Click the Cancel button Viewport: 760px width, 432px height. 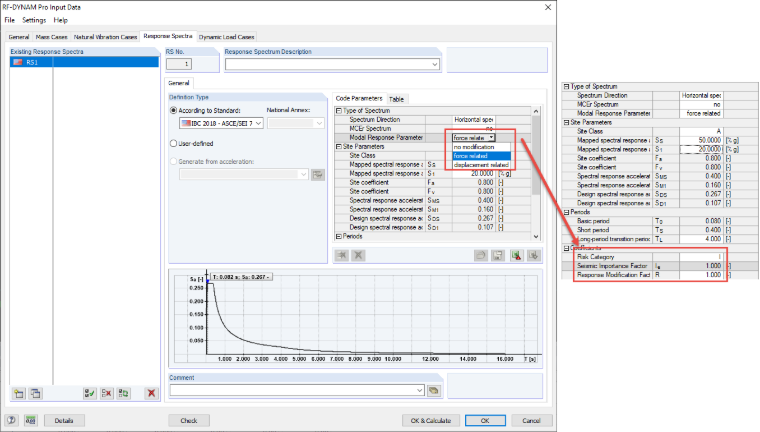click(532, 420)
